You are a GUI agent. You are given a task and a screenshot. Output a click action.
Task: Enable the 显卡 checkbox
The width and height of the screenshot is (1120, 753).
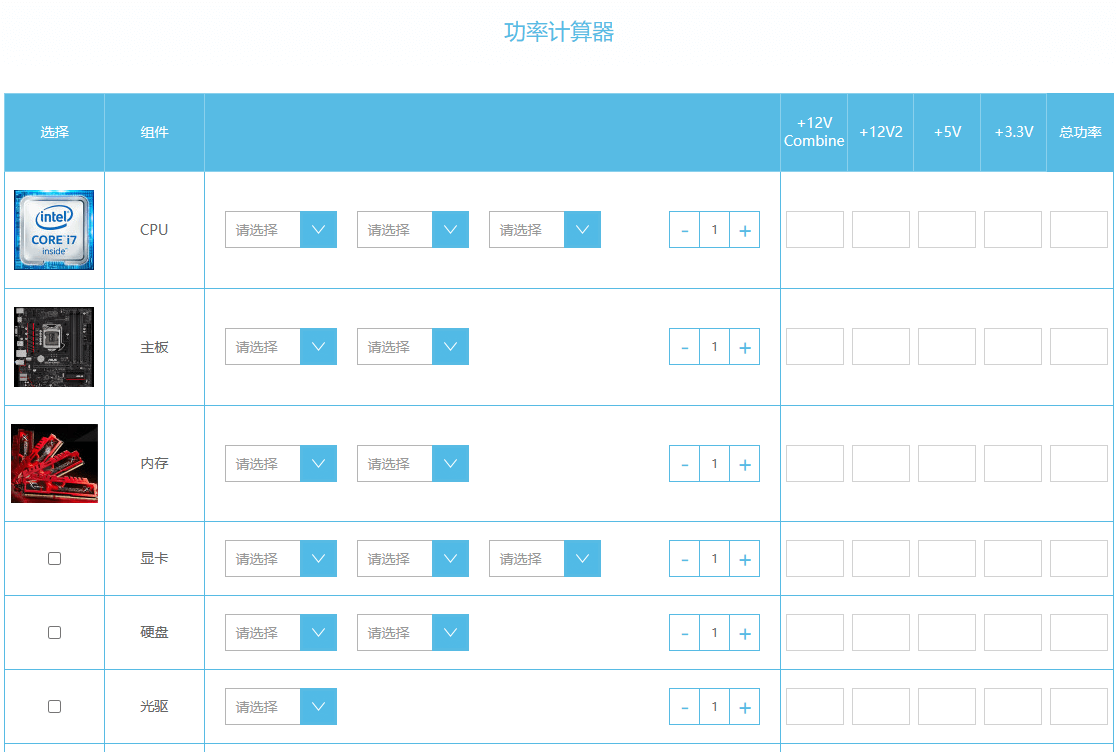55,559
